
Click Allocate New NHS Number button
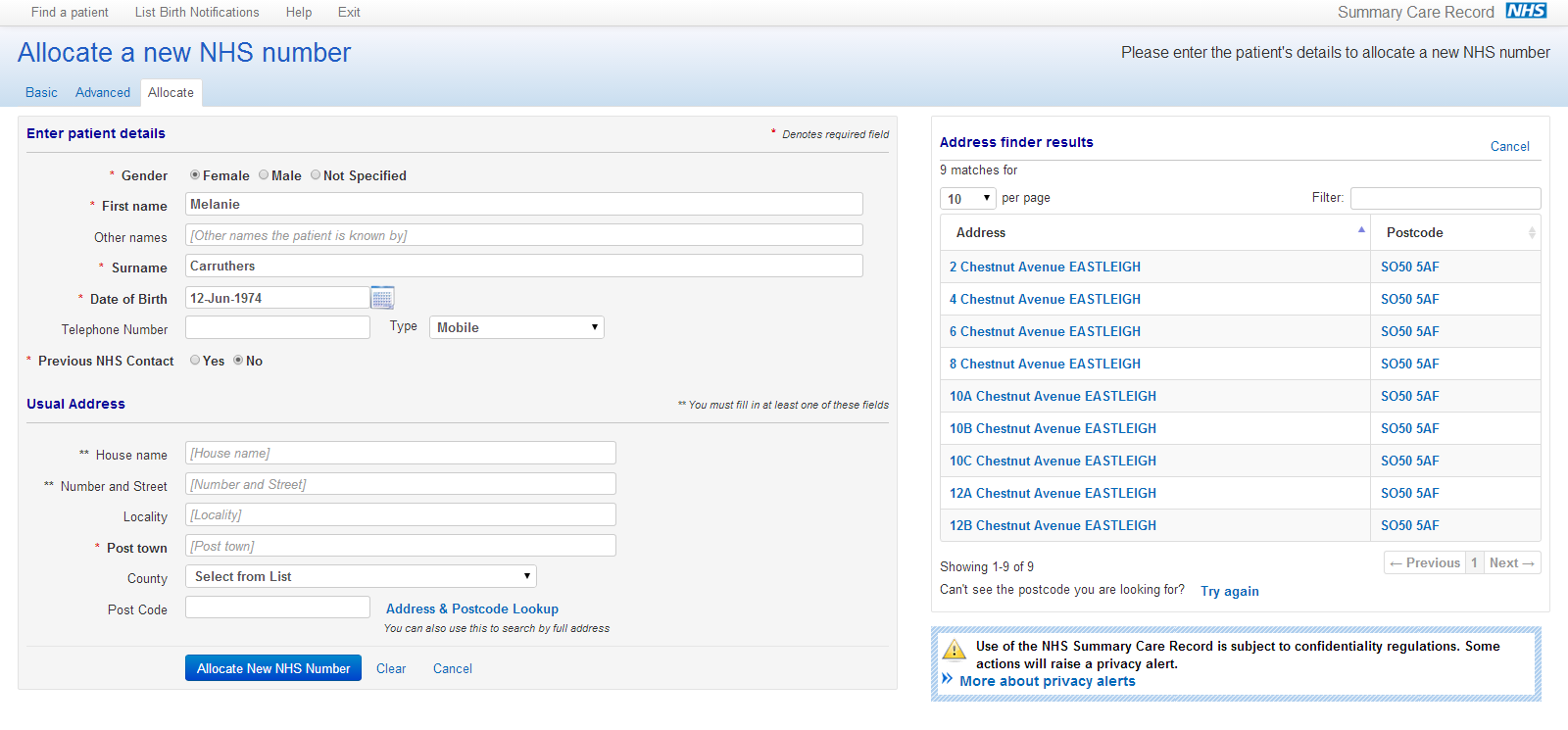pyautogui.click(x=273, y=668)
